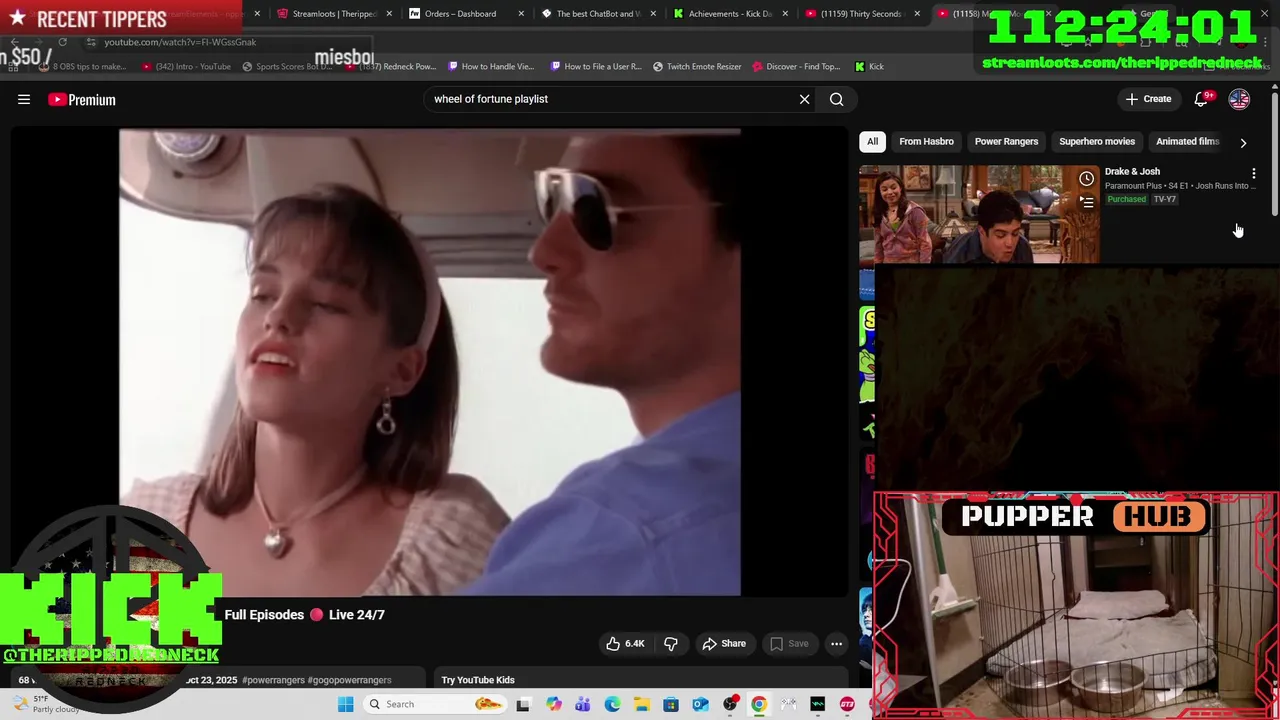1280x720 pixels.
Task: Clear the search text with the X icon
Action: (x=804, y=99)
